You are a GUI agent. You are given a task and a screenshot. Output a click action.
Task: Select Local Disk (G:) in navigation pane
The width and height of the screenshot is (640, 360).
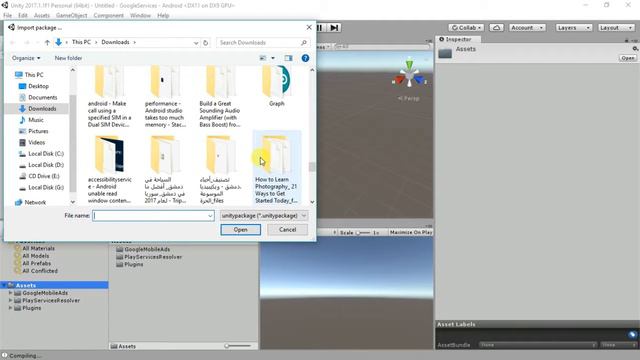46,187
